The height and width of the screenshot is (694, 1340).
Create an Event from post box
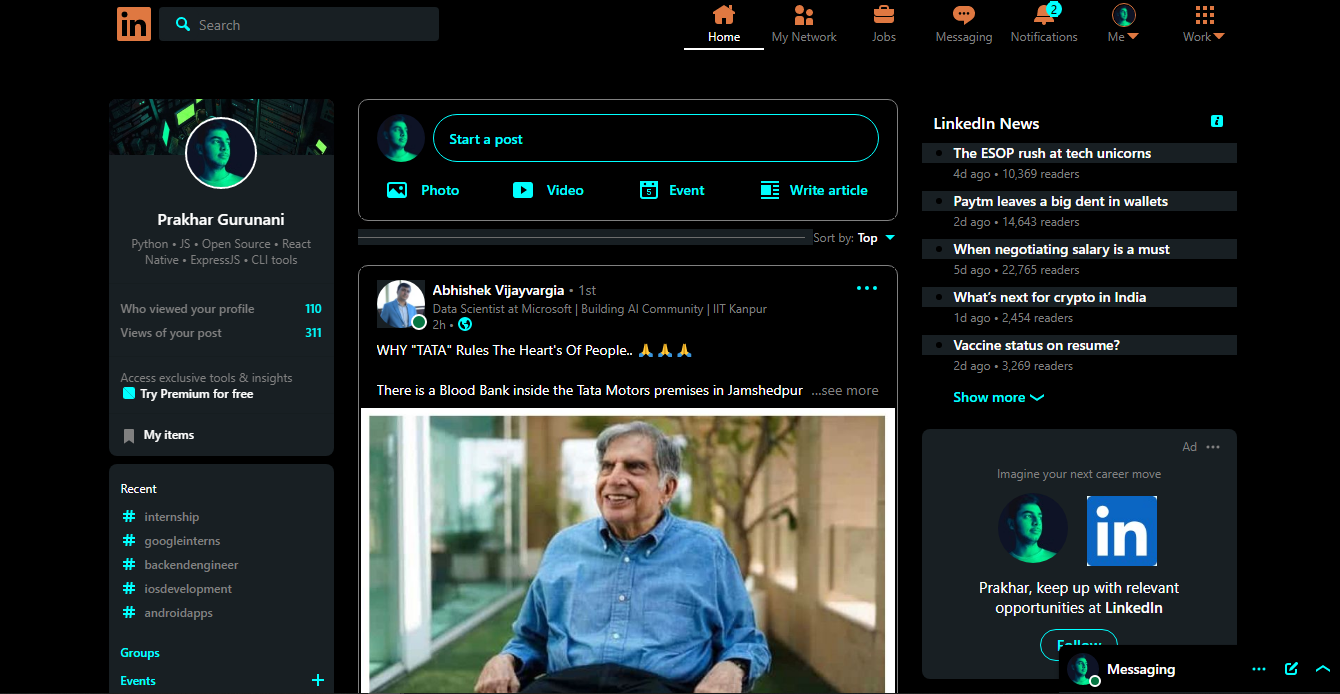pos(672,190)
